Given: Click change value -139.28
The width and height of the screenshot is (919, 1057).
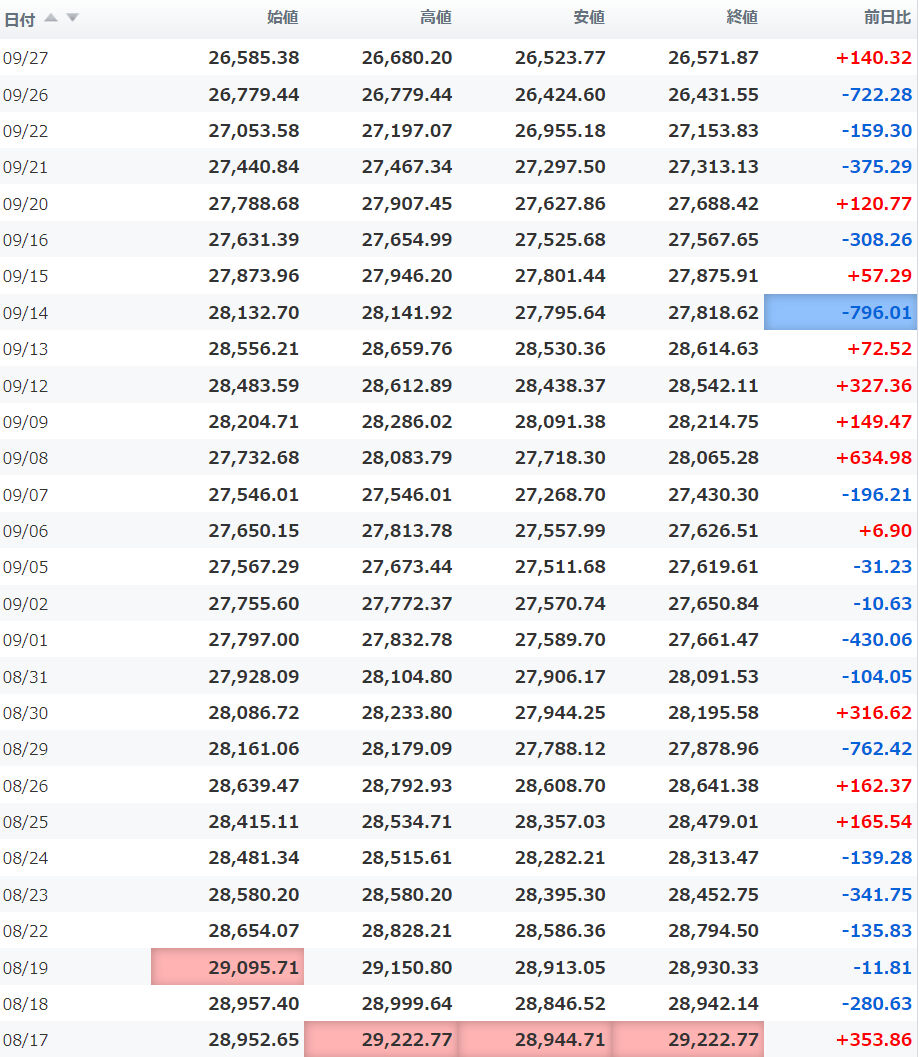Looking at the screenshot, I should [877, 858].
